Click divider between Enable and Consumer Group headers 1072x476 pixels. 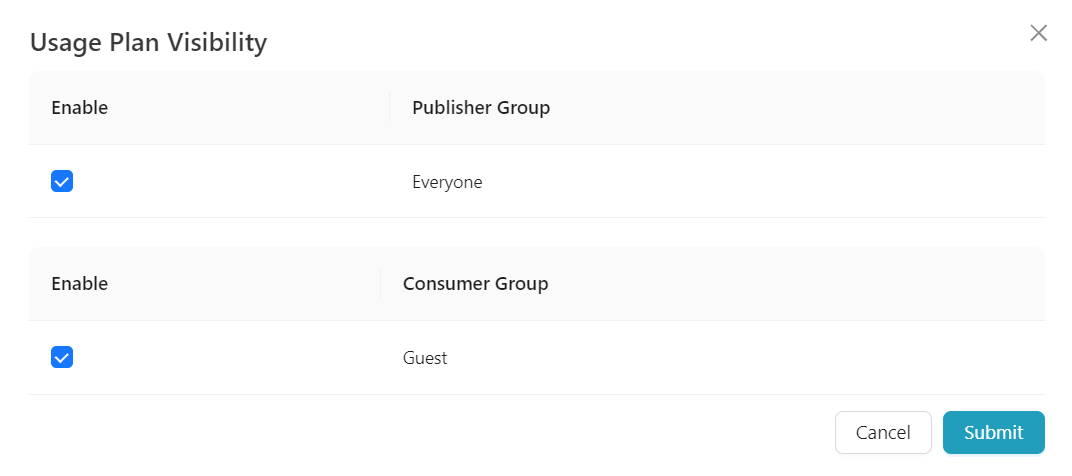point(380,283)
